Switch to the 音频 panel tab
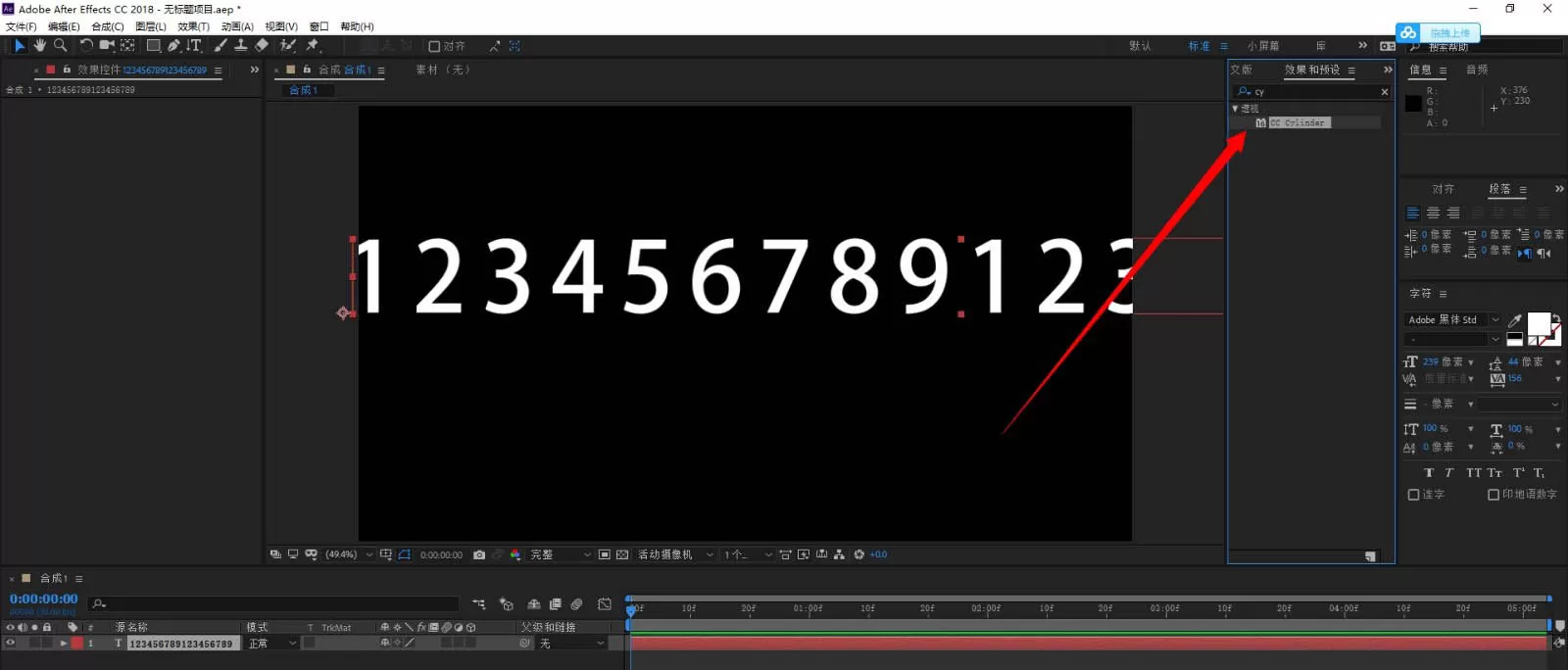 tap(1477, 70)
